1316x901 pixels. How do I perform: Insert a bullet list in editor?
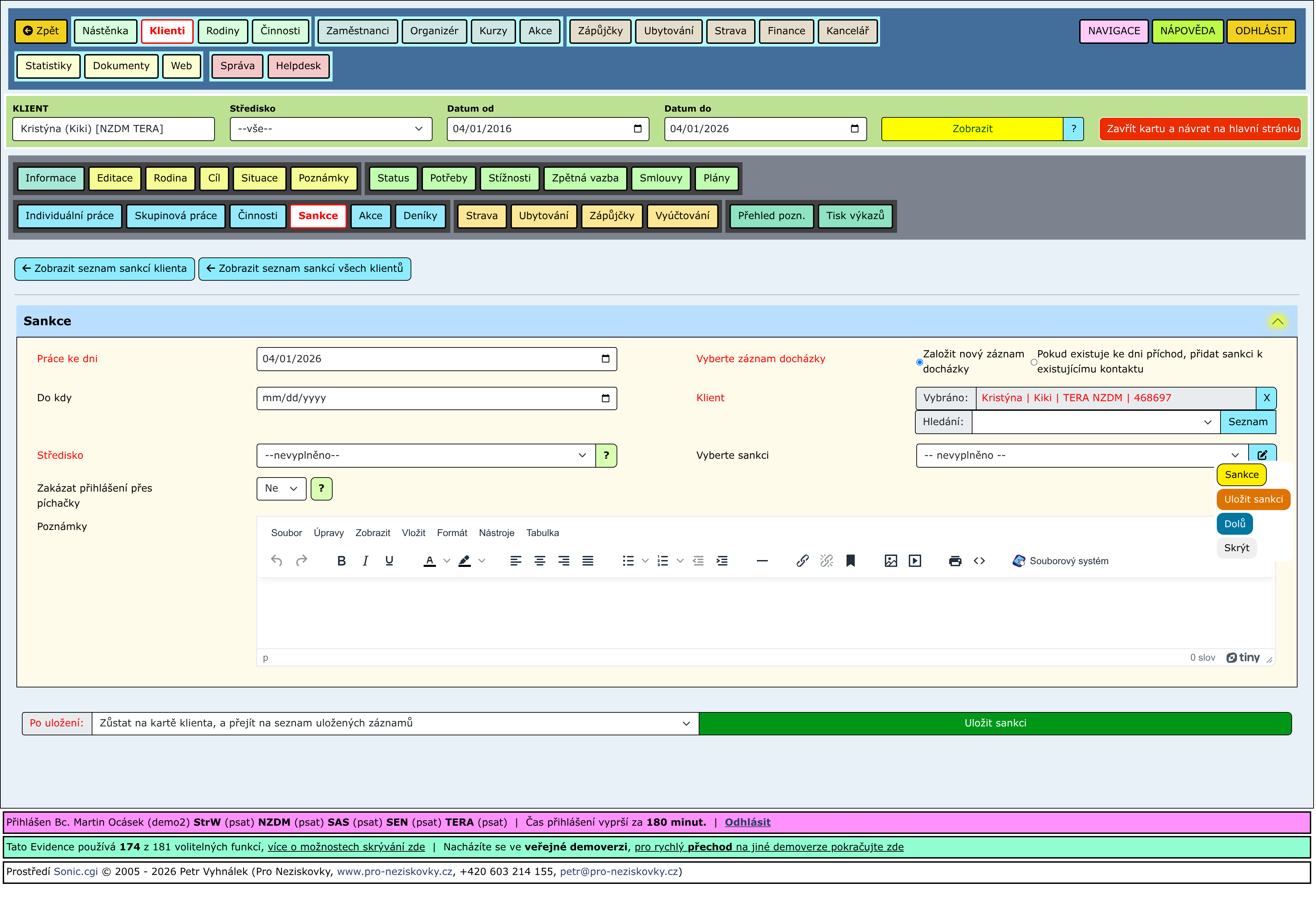tap(628, 561)
